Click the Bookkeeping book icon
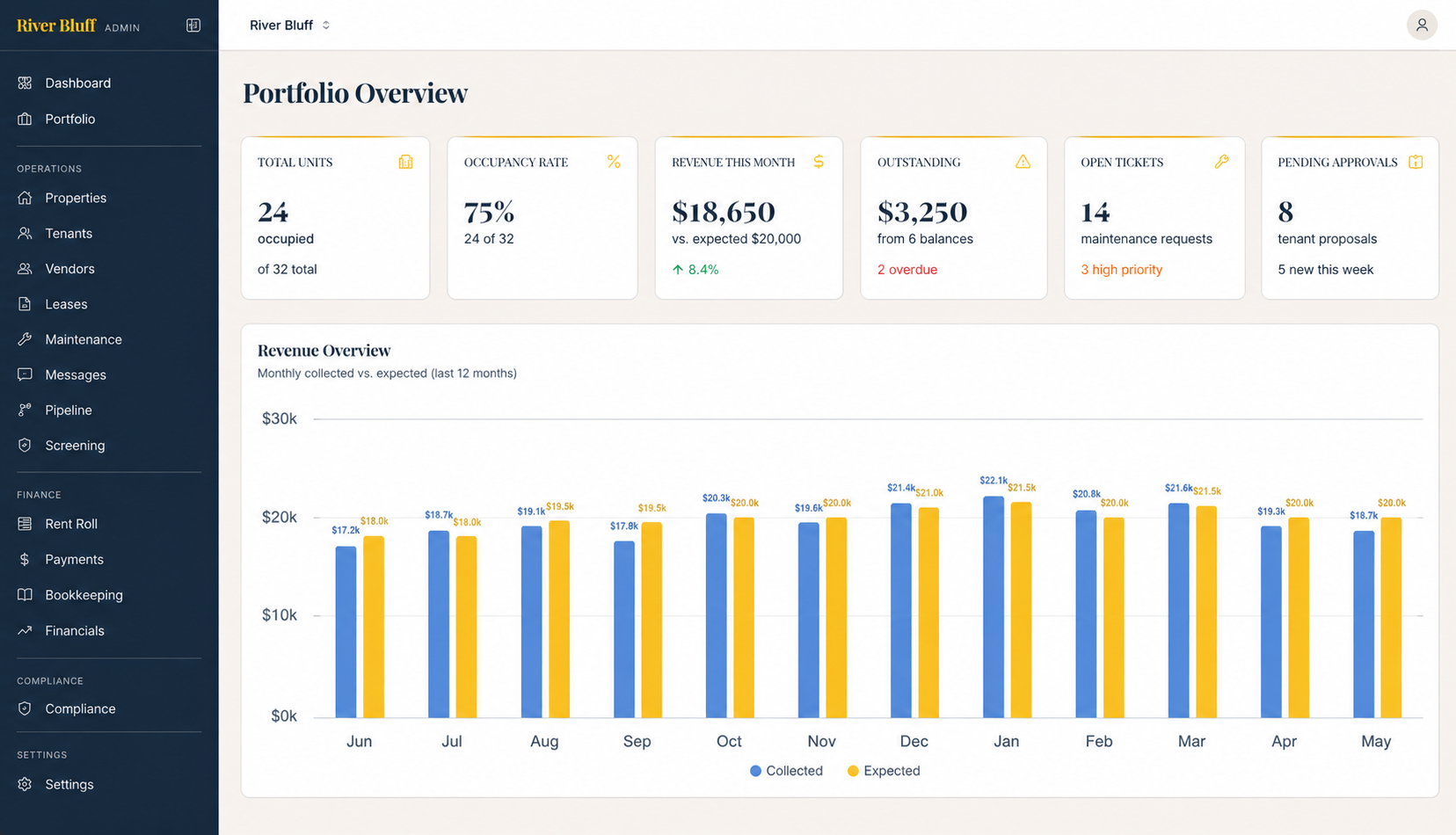The width and height of the screenshot is (1456, 835). click(x=25, y=595)
